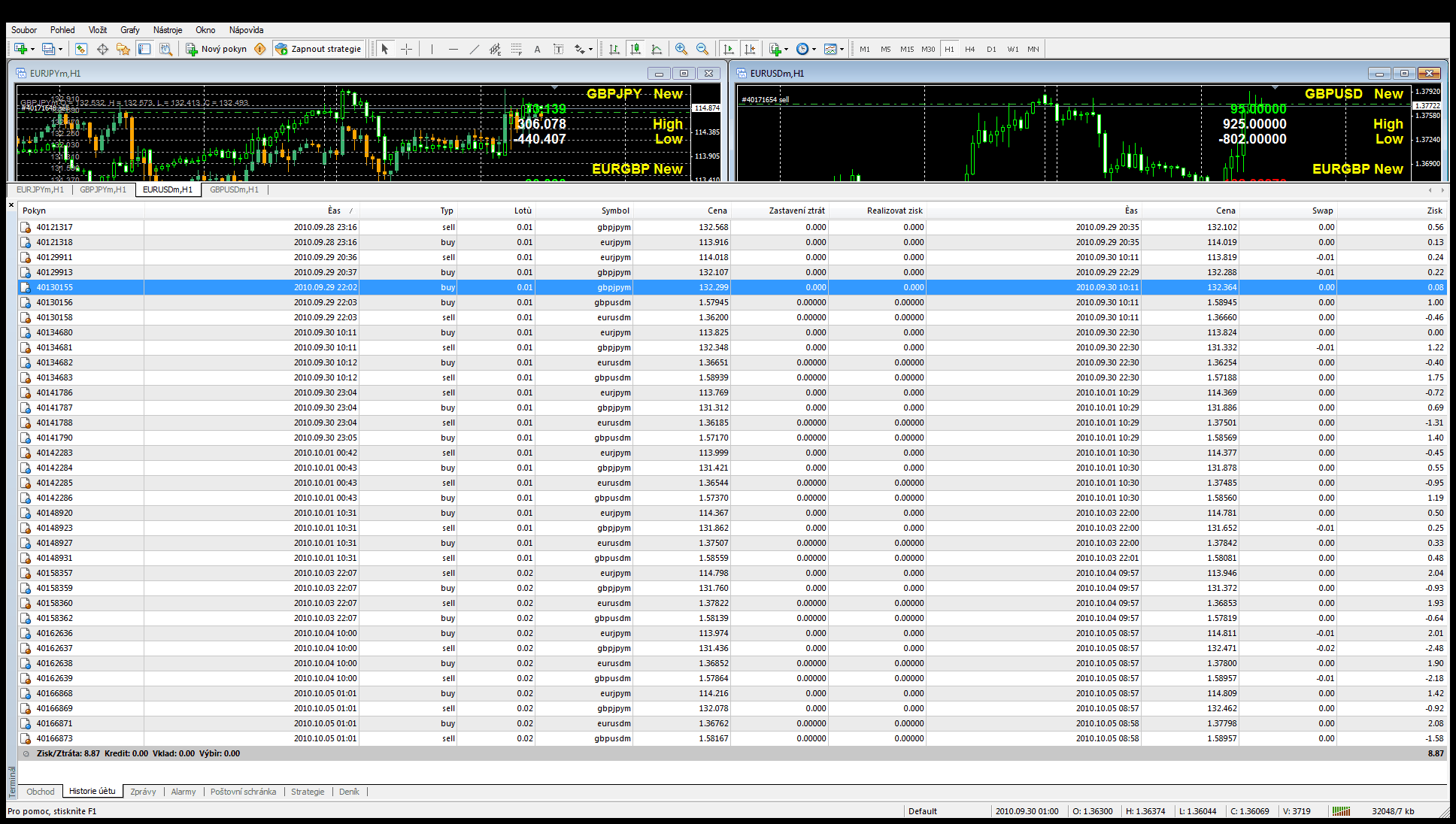Select the text label tool

click(558, 49)
